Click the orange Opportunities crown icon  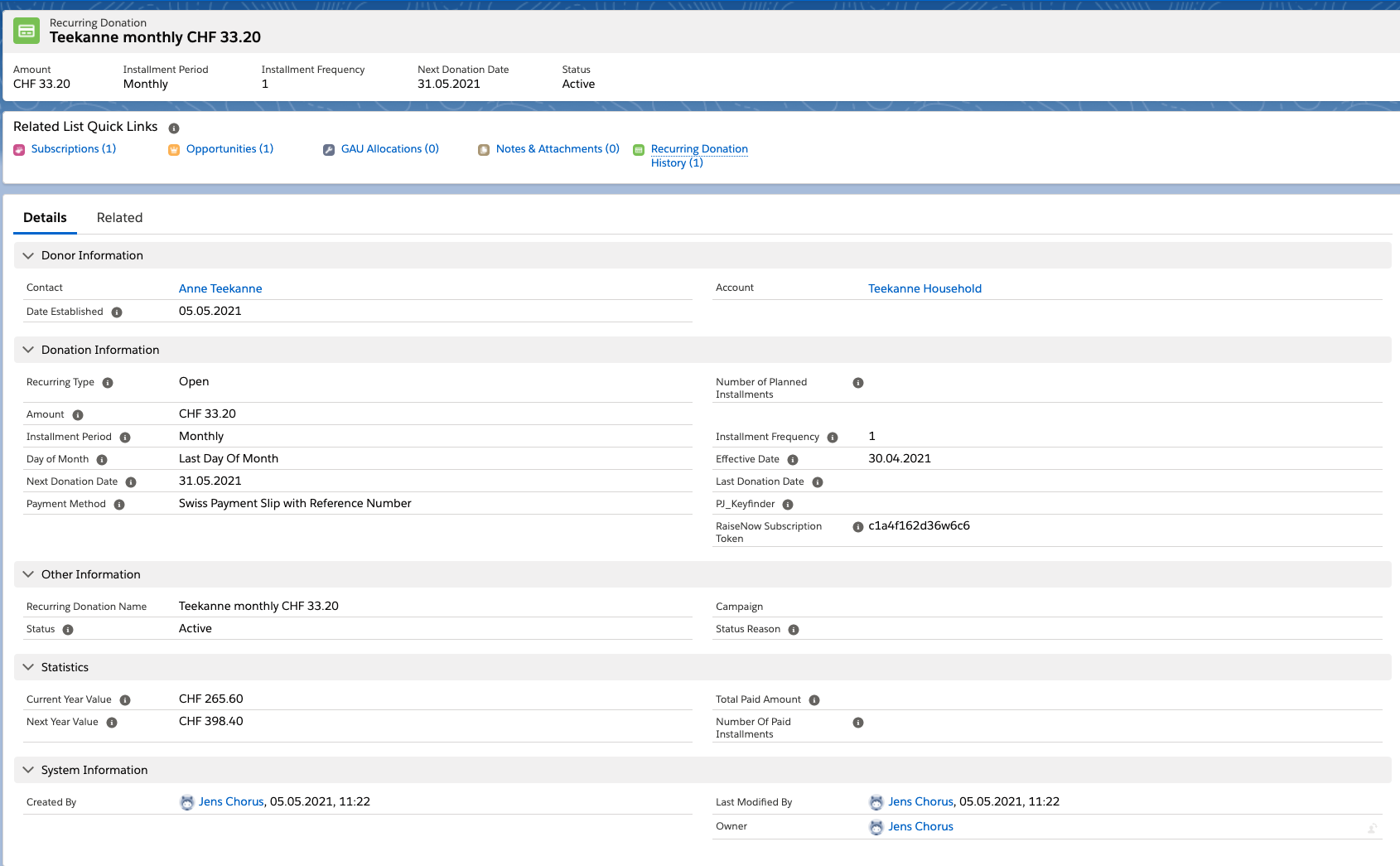tap(174, 150)
